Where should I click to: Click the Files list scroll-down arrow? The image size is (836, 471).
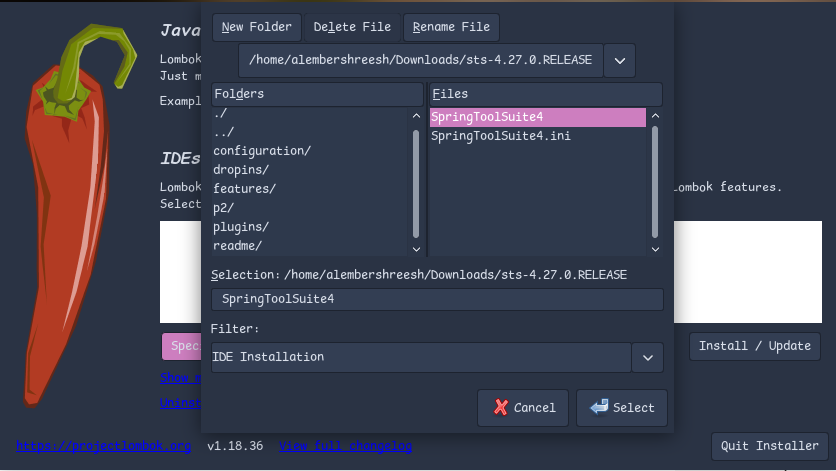(x=656, y=249)
